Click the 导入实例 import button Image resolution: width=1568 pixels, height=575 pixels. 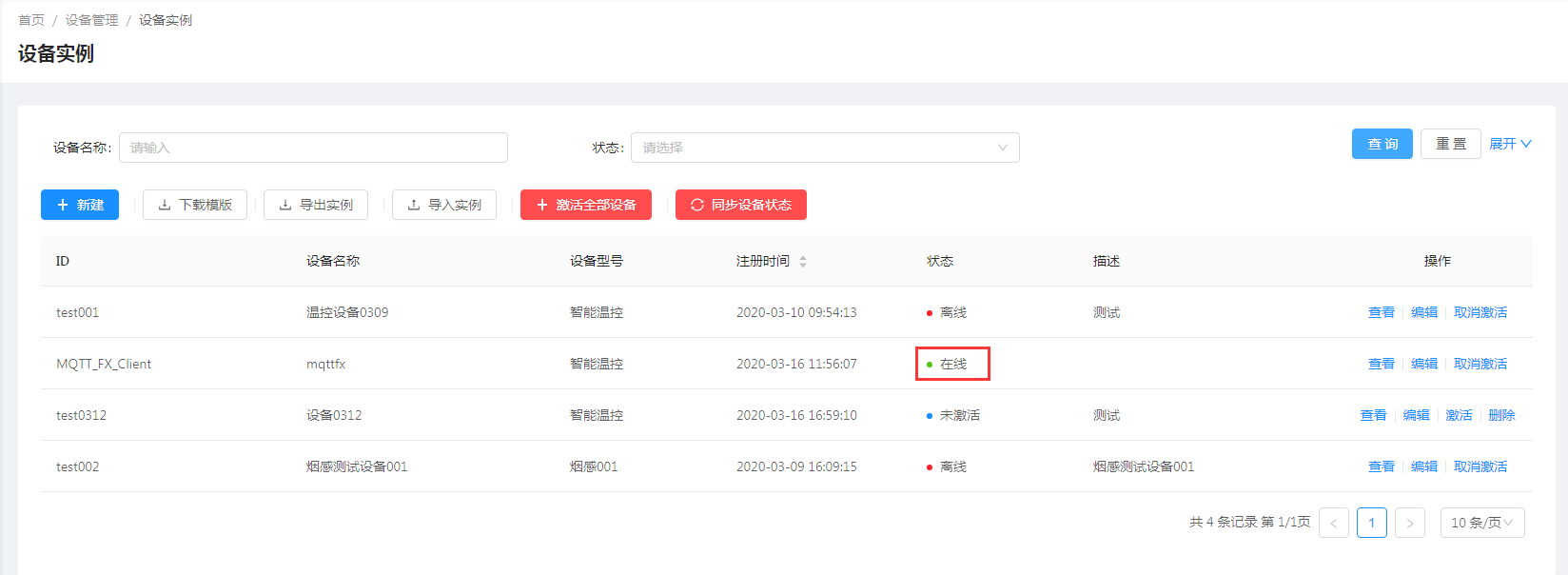pos(444,205)
